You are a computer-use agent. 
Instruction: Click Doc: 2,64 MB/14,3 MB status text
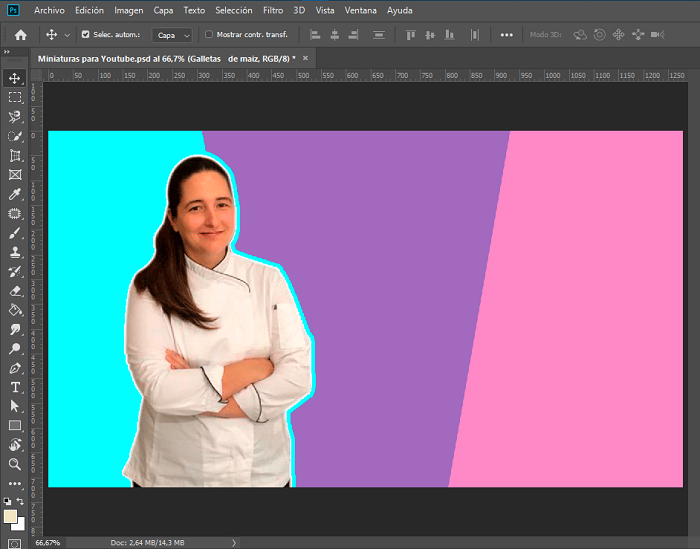tap(147, 543)
